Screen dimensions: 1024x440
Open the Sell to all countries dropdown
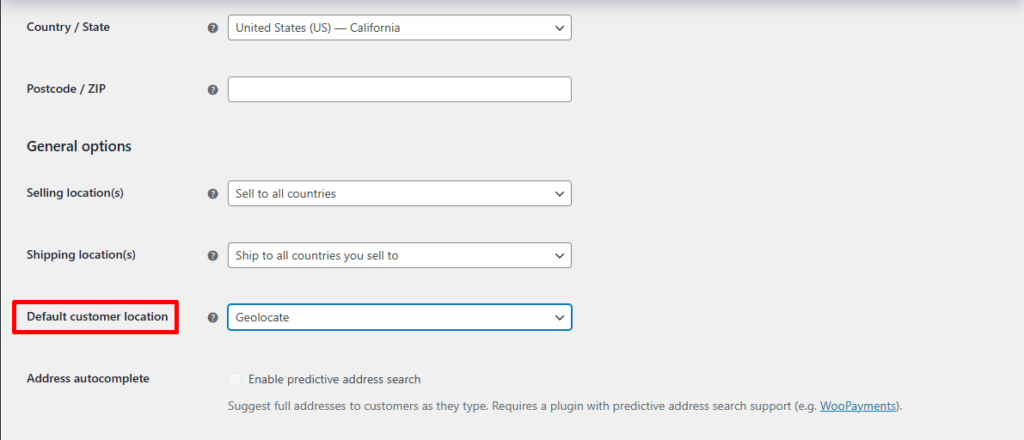399,194
